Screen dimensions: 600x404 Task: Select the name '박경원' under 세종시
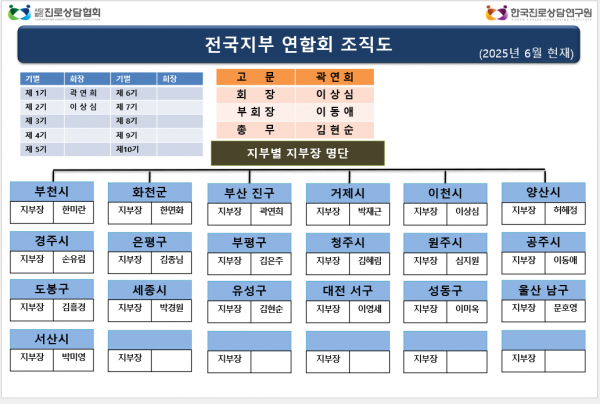[172, 308]
